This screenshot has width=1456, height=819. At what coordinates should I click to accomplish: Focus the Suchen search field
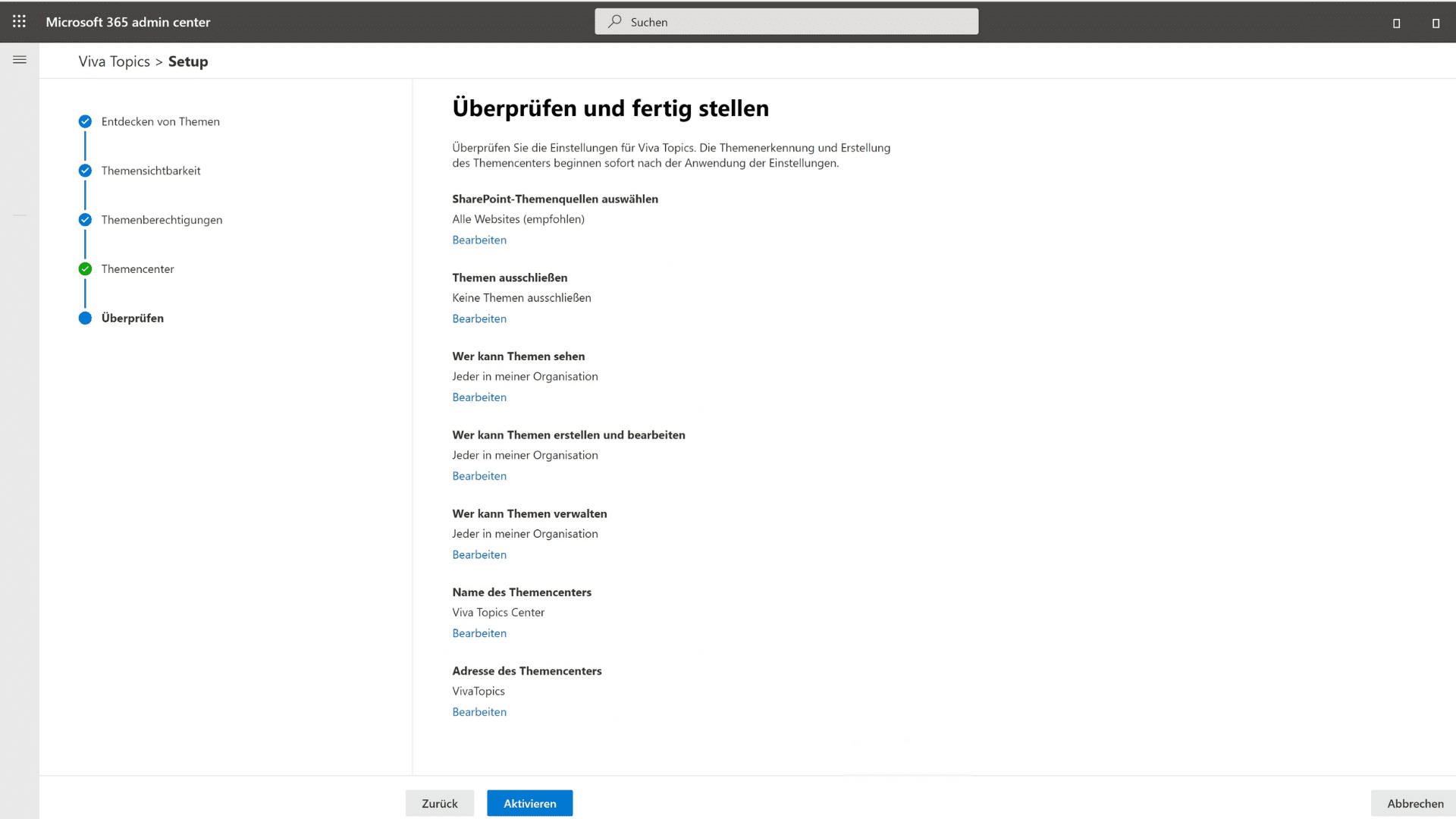point(786,21)
